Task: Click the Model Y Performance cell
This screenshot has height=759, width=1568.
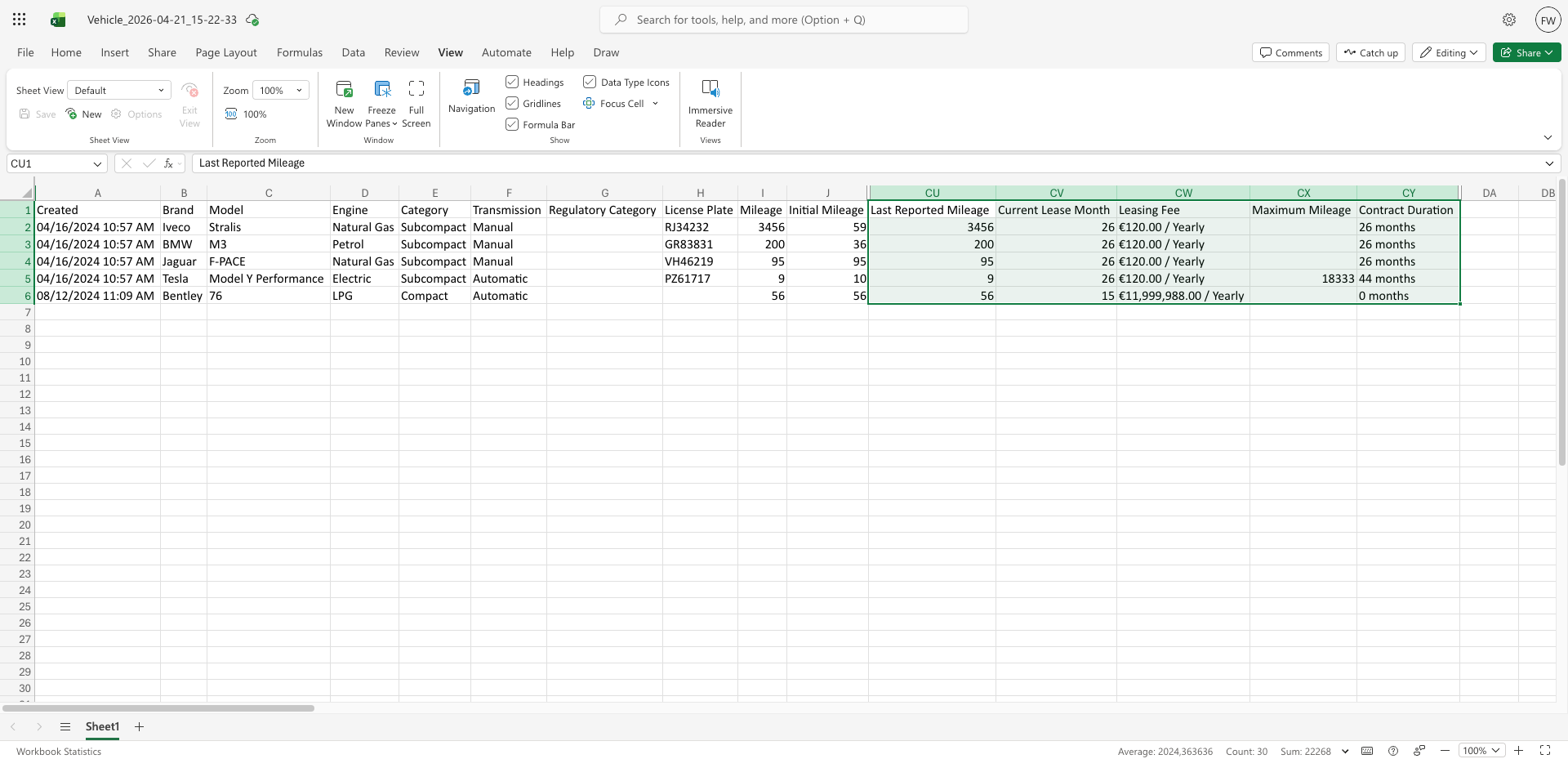Action: (269, 279)
